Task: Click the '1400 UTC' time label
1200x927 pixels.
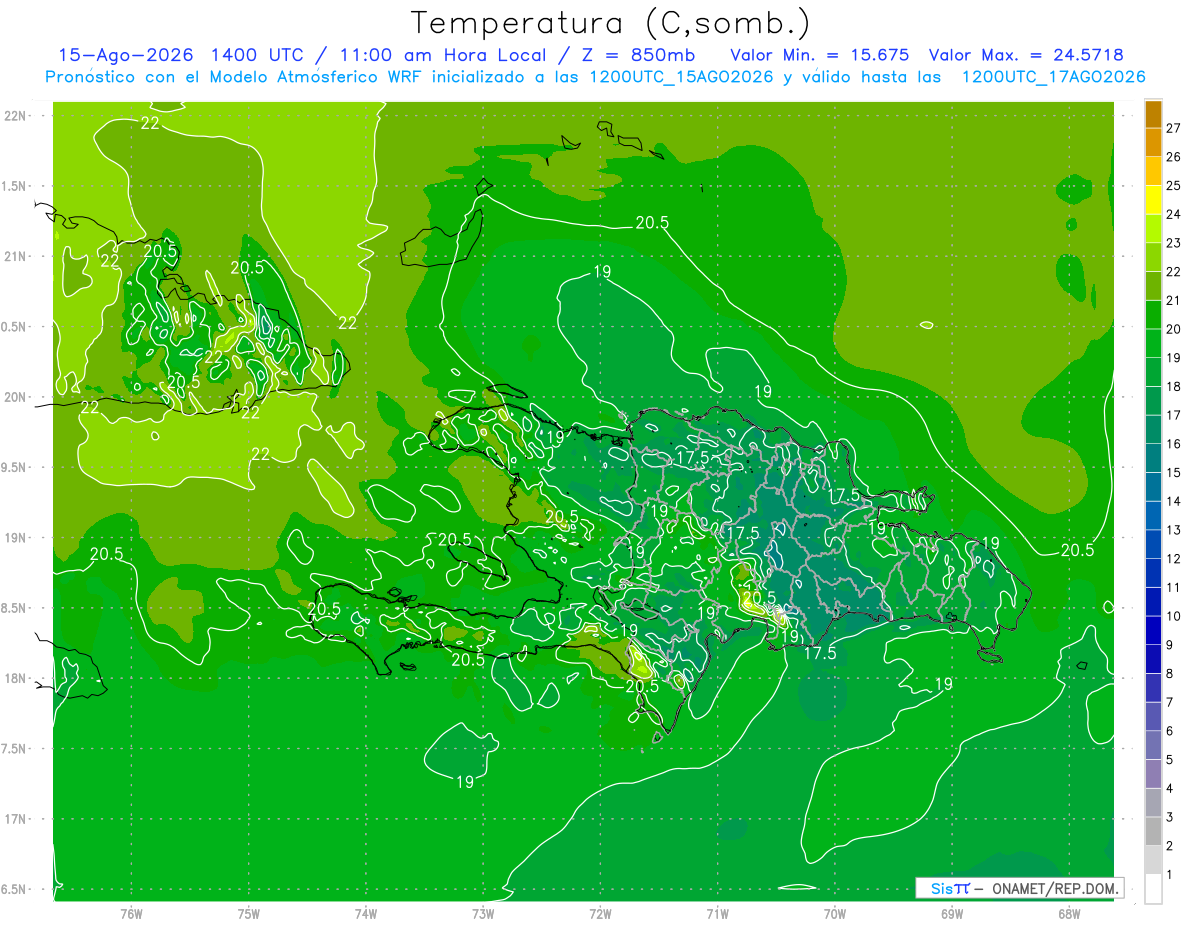Action: (x=257, y=55)
